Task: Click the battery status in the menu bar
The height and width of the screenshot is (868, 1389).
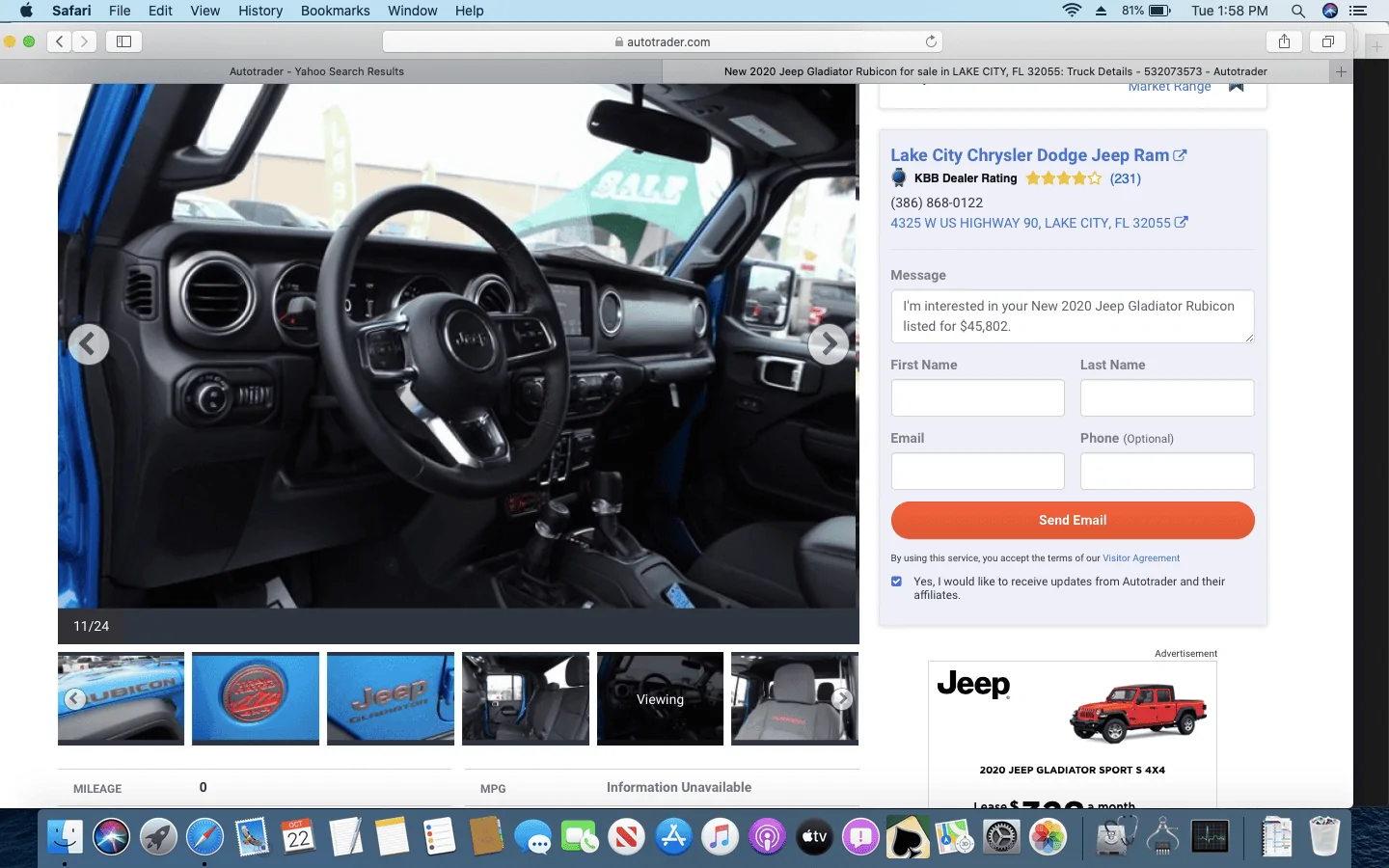Action: point(1147,11)
